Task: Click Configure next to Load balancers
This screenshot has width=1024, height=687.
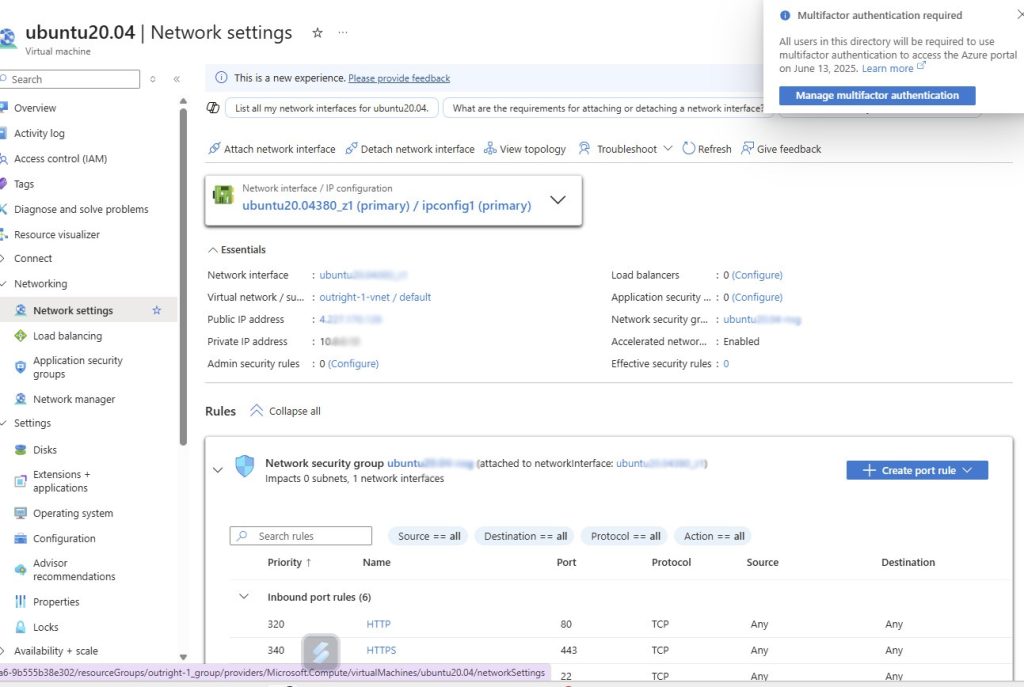Action: click(x=757, y=275)
